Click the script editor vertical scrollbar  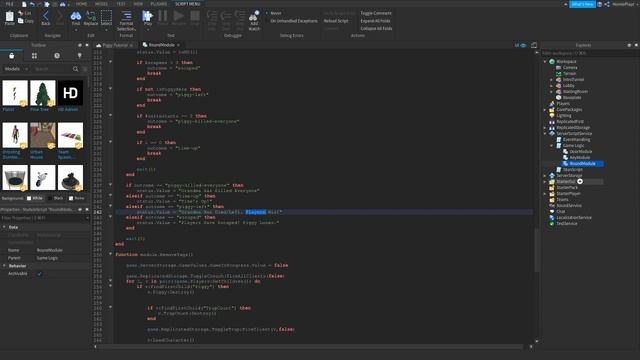click(x=537, y=249)
